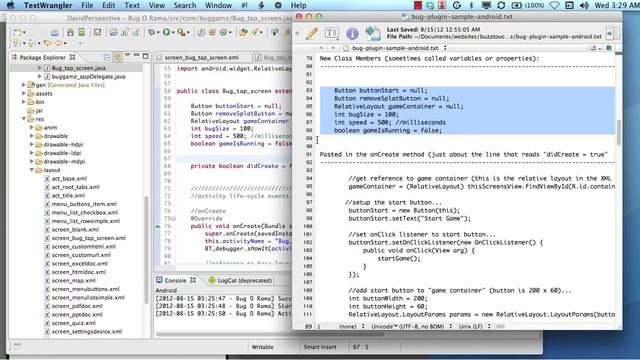This screenshot has height=360, width=640.
Task: Open the Search menu
Action: pos(185,5)
